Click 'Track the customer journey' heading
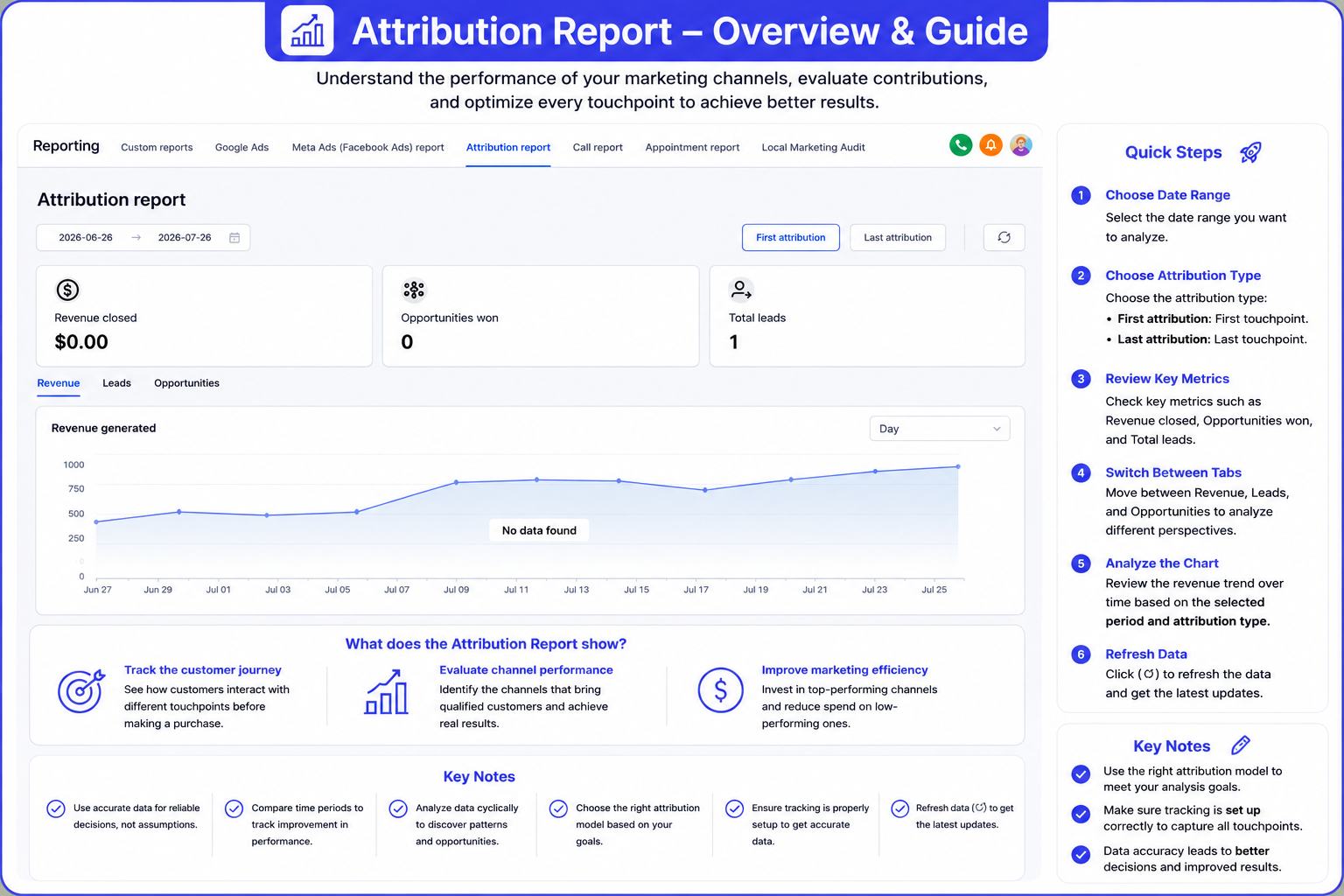The width and height of the screenshot is (1344, 896). (203, 670)
